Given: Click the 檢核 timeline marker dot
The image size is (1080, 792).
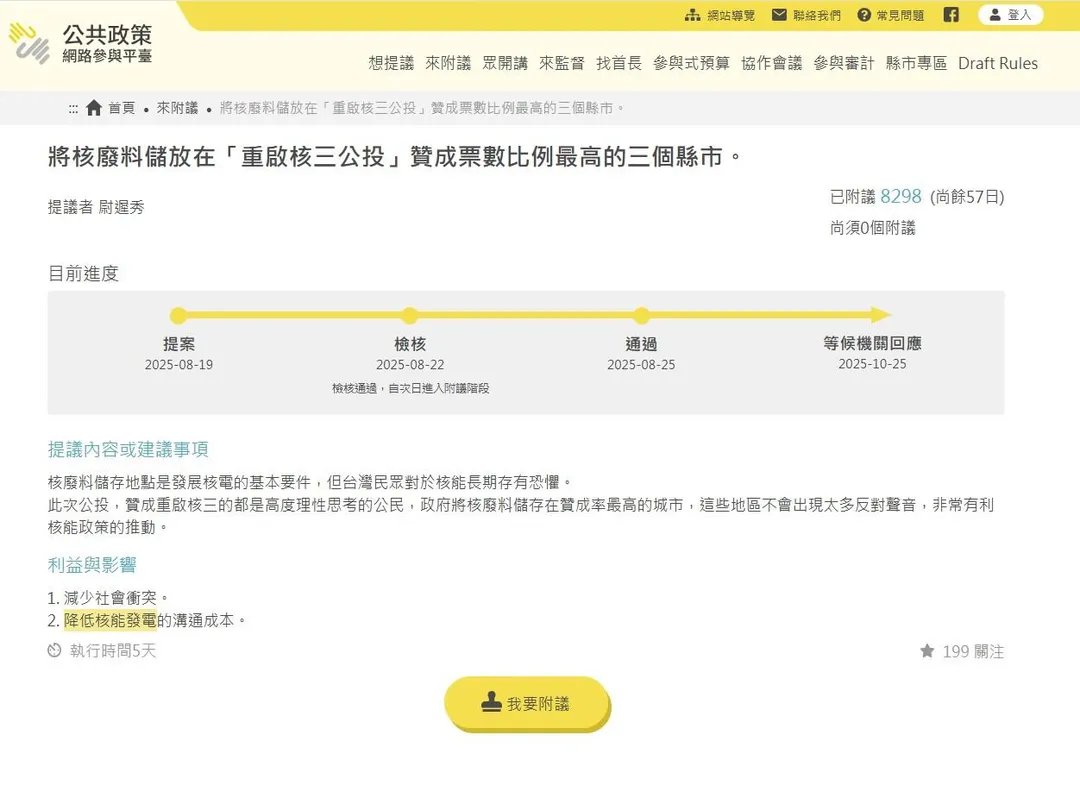Looking at the screenshot, I should coord(410,315).
